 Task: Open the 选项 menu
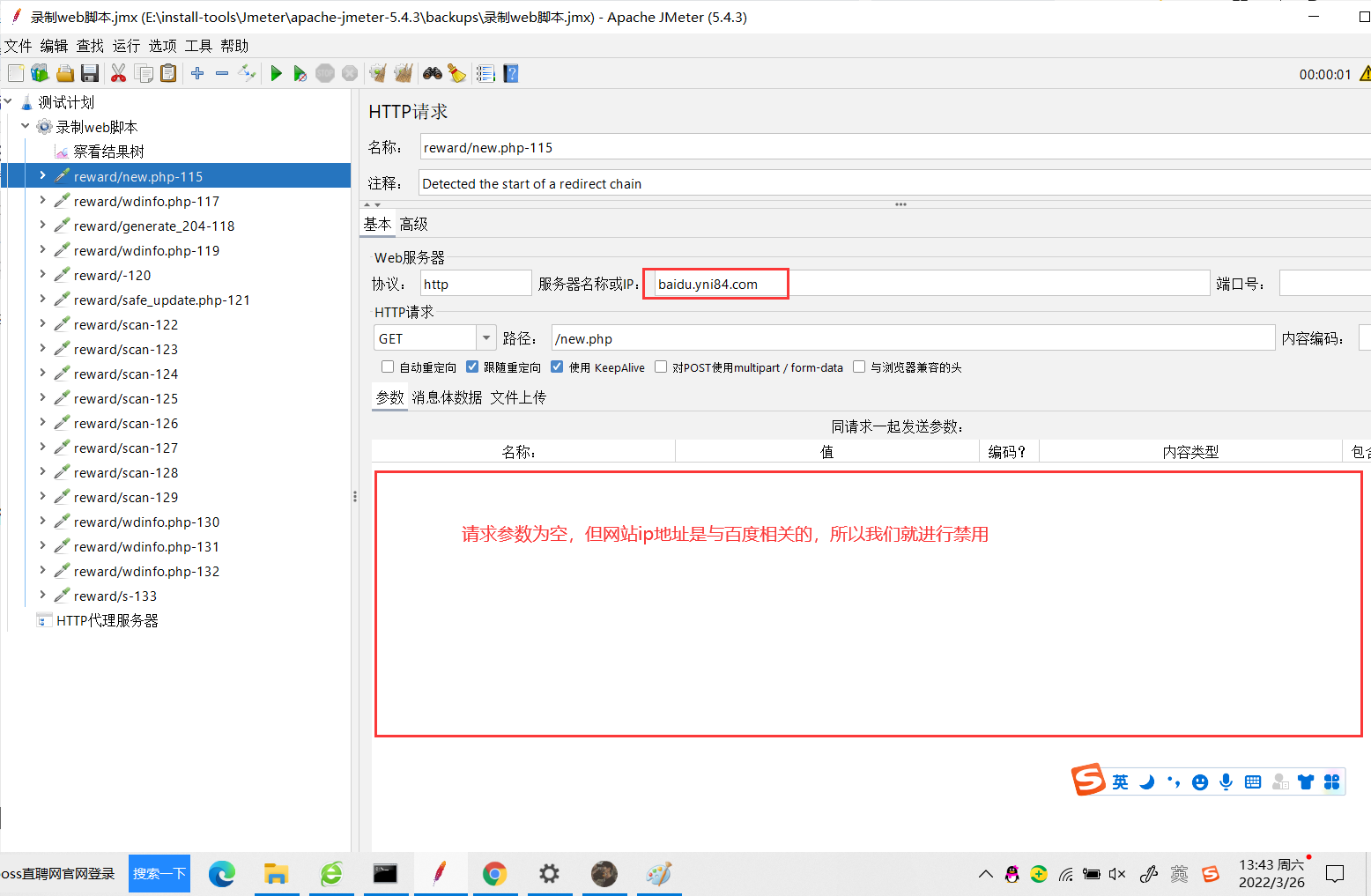tap(162, 46)
